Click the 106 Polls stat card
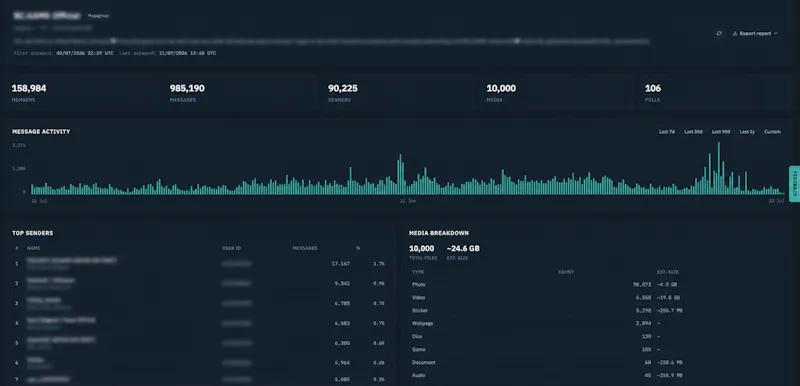Screen dimensions: 800x386 click(x=714, y=93)
